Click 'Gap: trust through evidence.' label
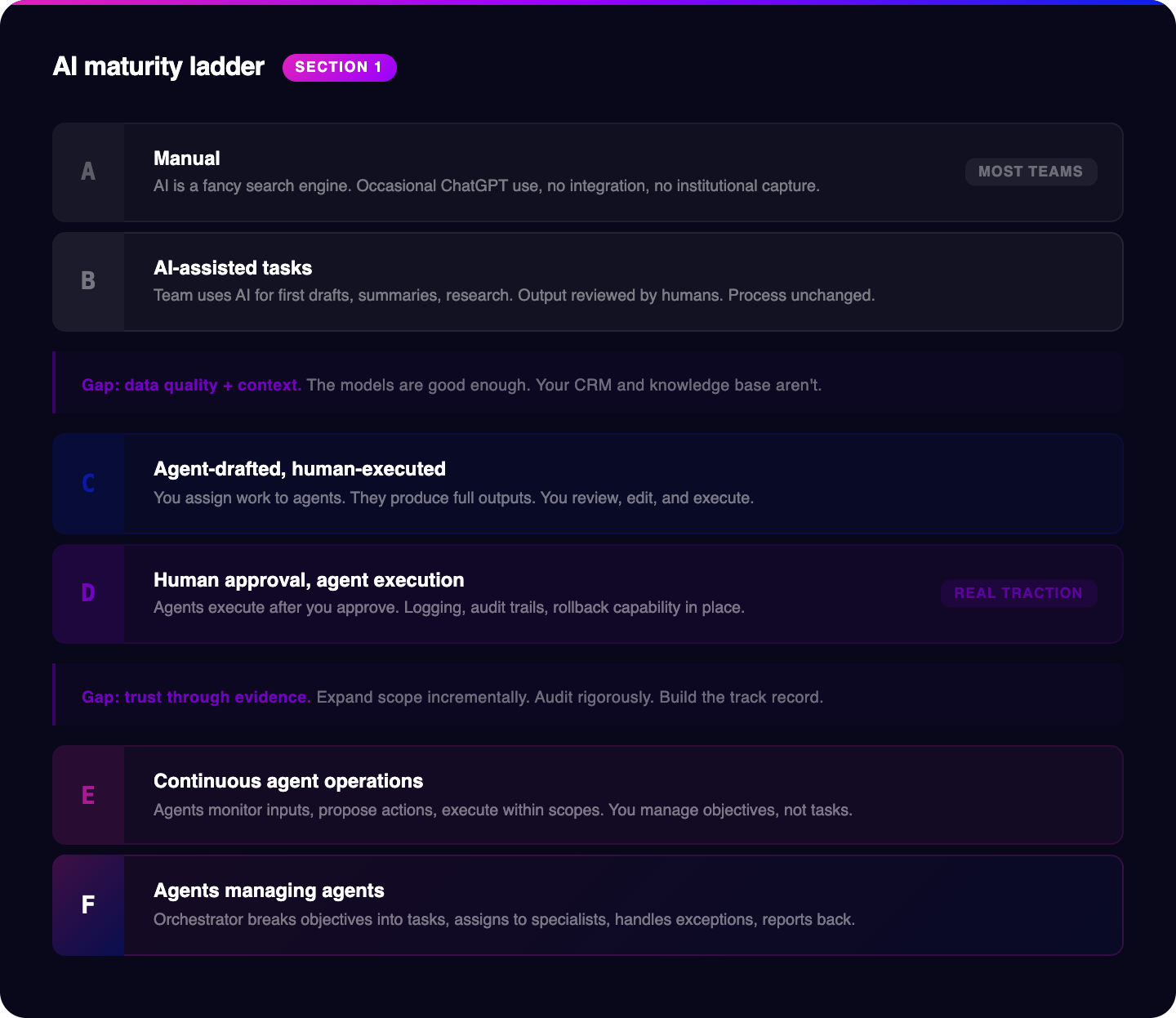Image resolution: width=1176 pixels, height=1018 pixels. [x=196, y=697]
